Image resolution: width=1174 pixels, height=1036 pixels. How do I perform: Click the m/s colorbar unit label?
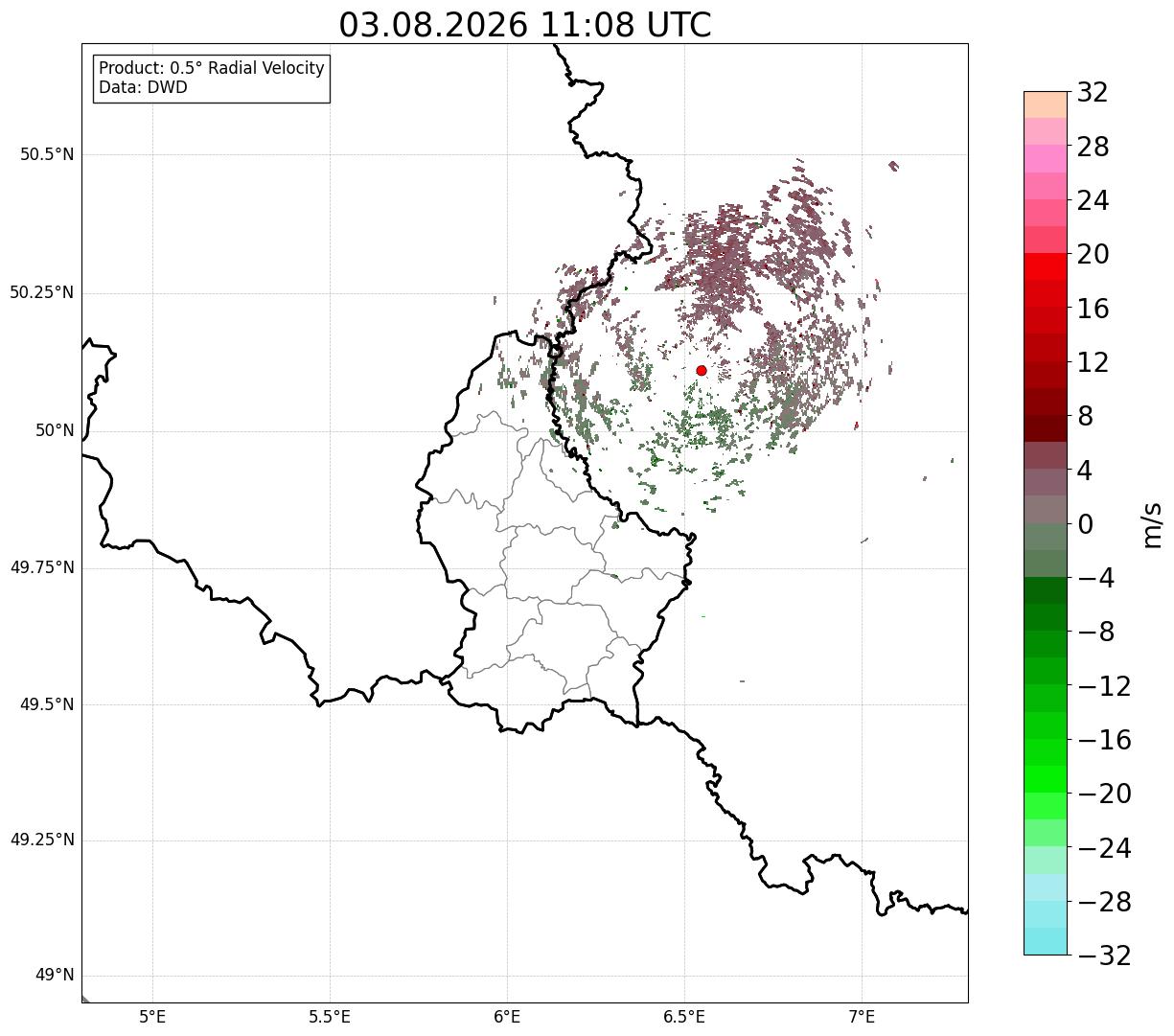1152,523
